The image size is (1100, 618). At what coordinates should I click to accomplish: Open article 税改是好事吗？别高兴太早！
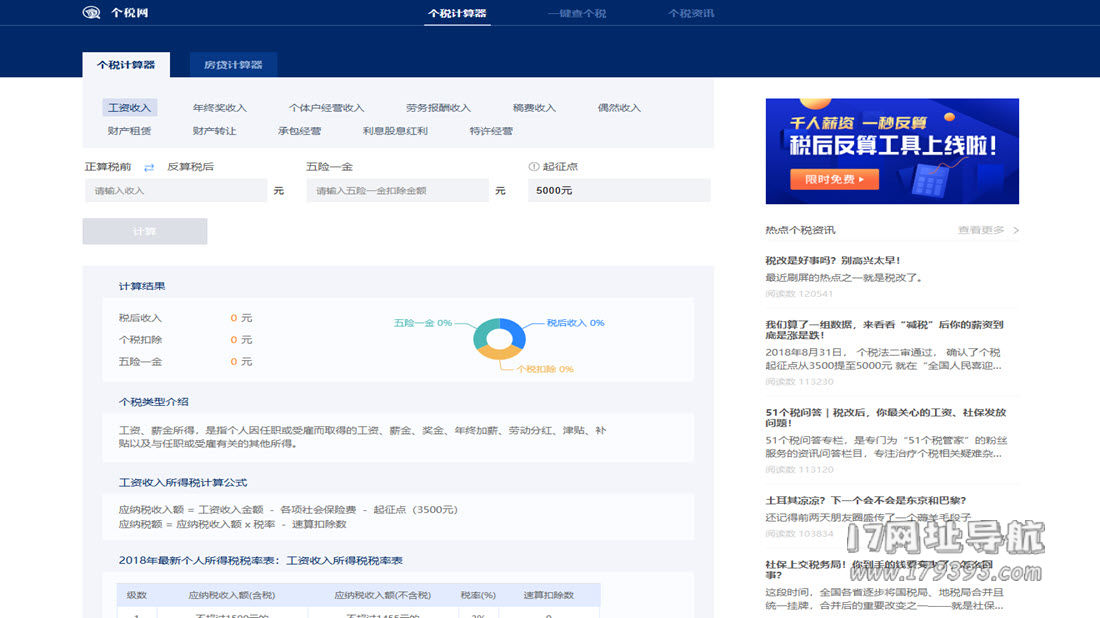[x=833, y=261]
